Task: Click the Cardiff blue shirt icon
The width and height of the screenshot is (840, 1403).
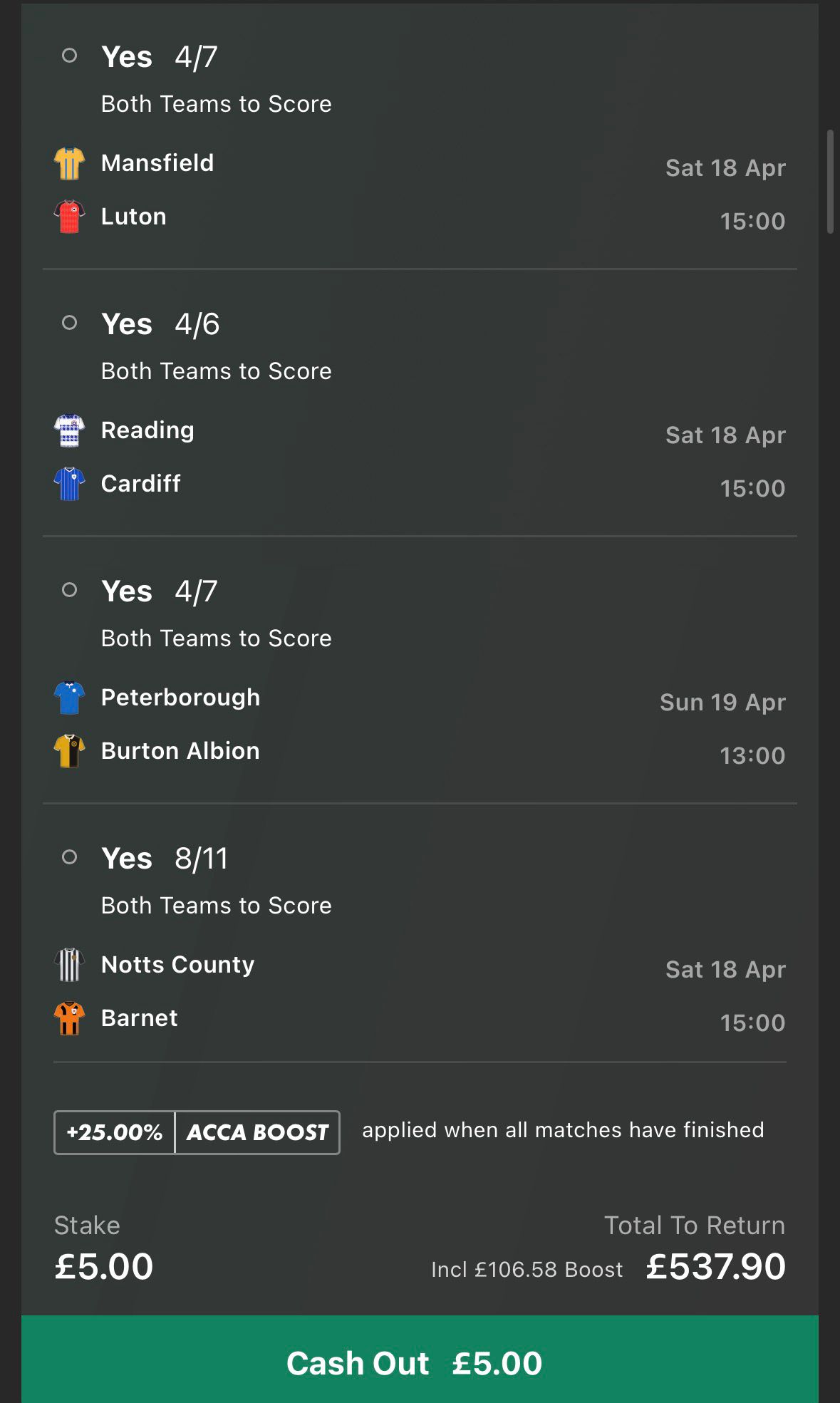Action: click(69, 484)
